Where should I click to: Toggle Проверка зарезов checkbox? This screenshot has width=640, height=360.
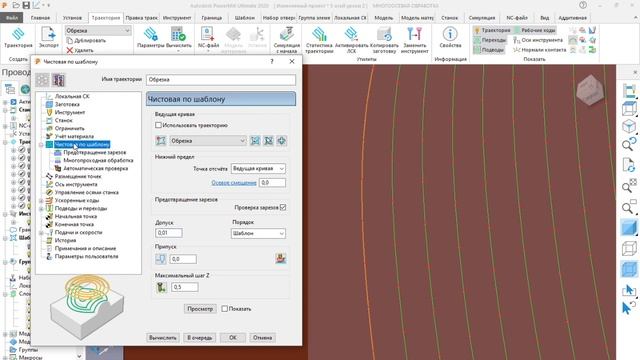[283, 208]
